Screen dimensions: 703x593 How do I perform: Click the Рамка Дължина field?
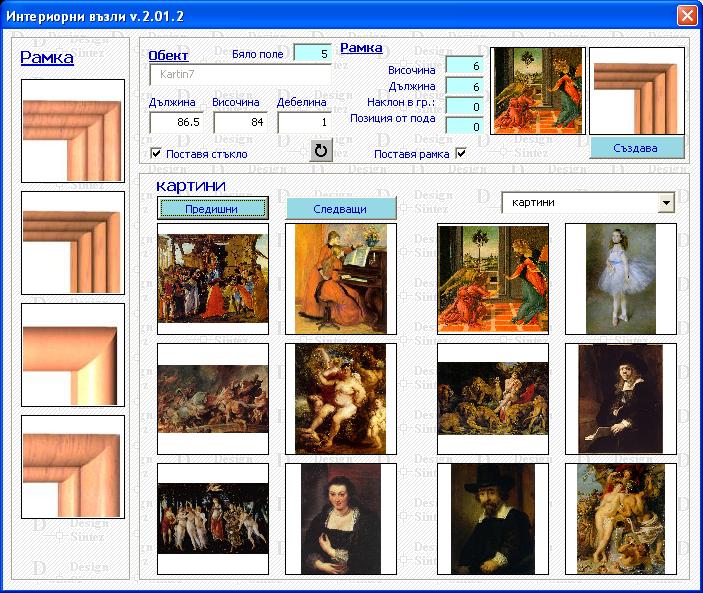(x=464, y=86)
